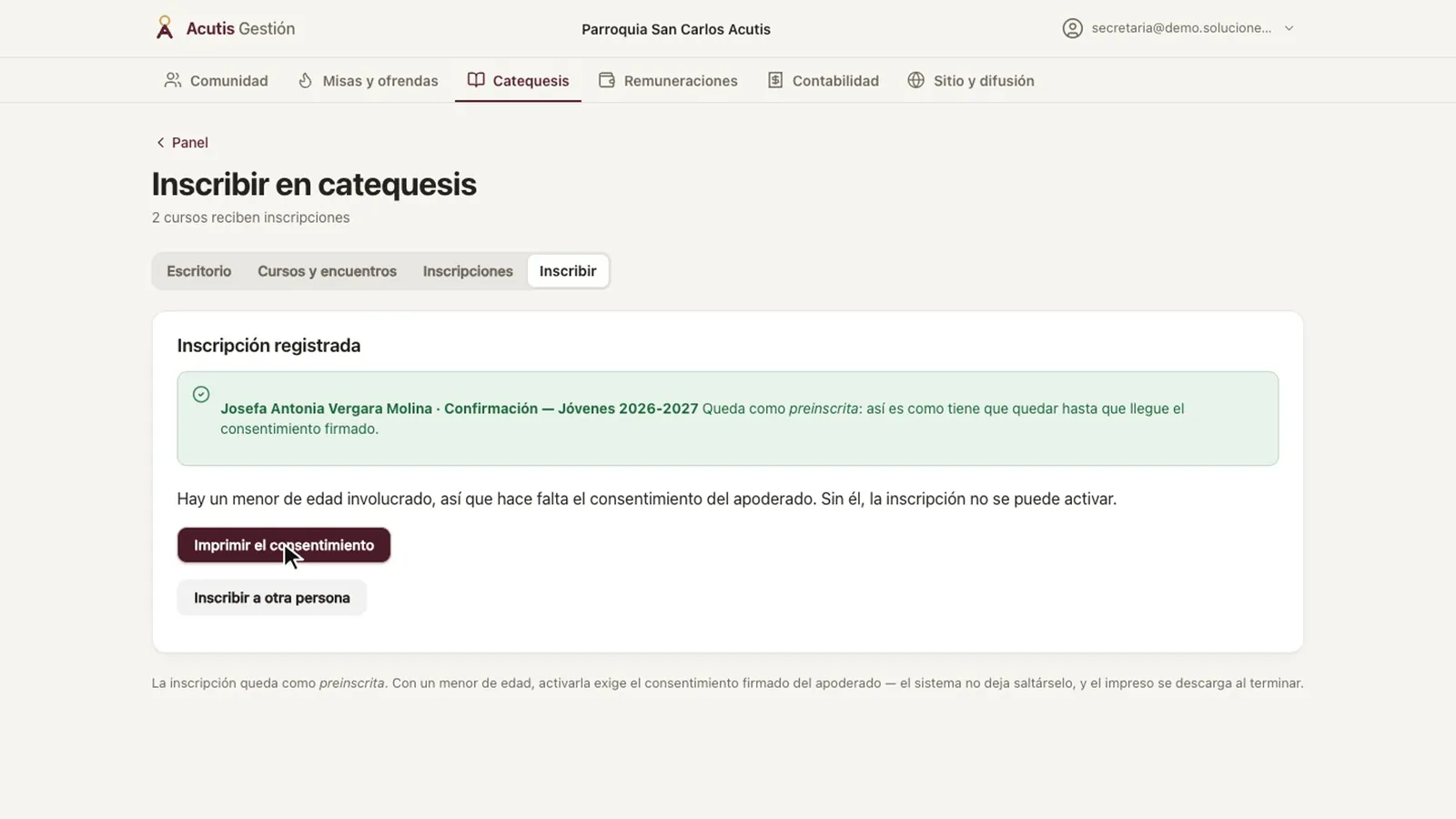Click the Misas y ofrendas flame icon

click(x=305, y=80)
